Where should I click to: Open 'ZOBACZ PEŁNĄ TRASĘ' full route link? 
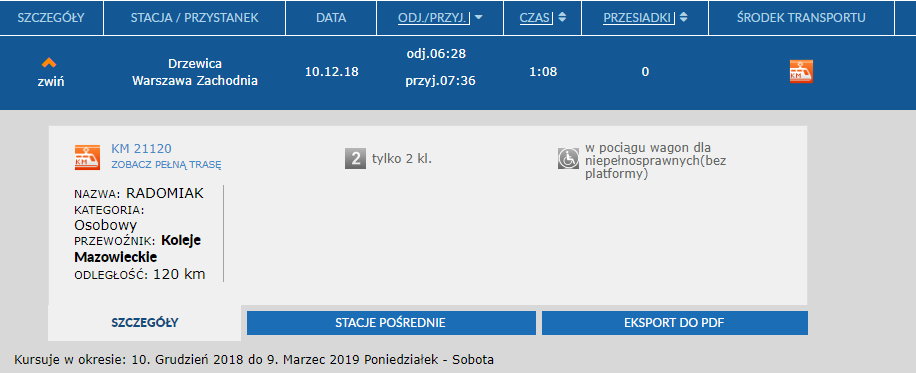[166, 165]
